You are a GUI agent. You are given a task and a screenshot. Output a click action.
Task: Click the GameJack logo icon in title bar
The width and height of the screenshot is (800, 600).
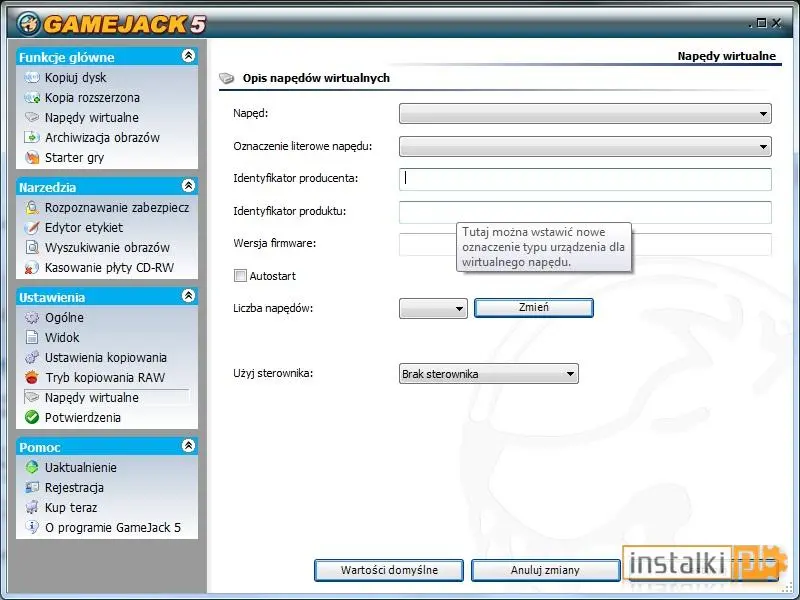28,23
